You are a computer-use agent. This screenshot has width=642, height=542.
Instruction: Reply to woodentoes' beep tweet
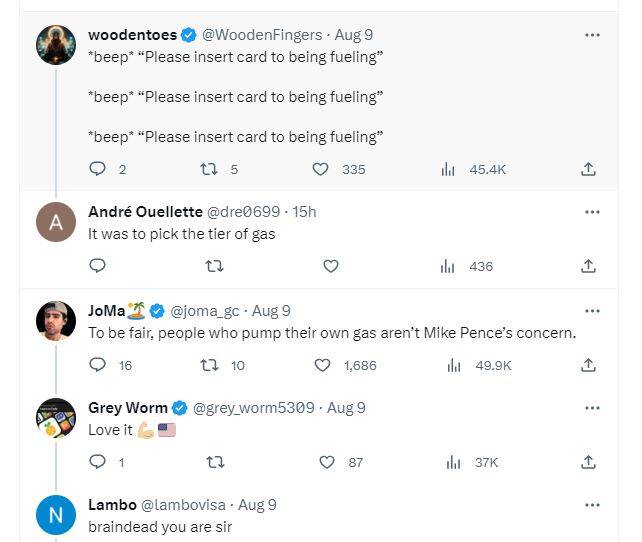click(x=97, y=169)
